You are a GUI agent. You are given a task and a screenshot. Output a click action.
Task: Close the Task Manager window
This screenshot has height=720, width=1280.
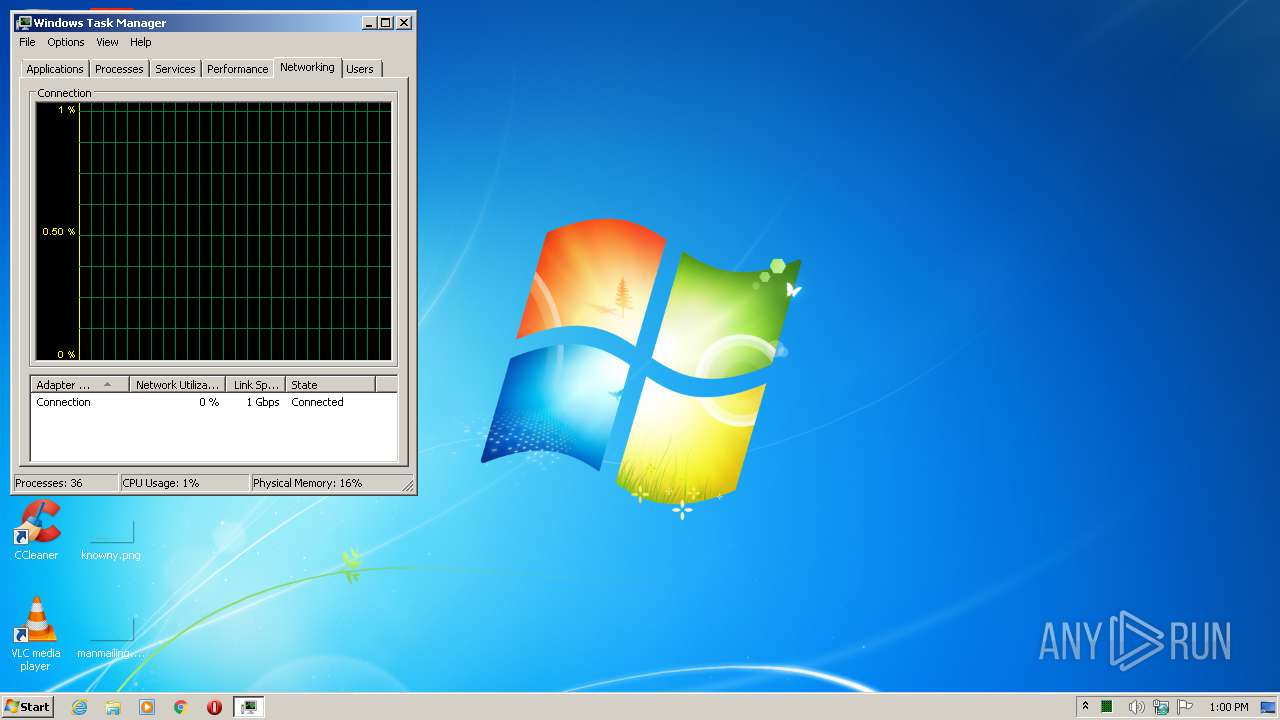pyautogui.click(x=404, y=22)
